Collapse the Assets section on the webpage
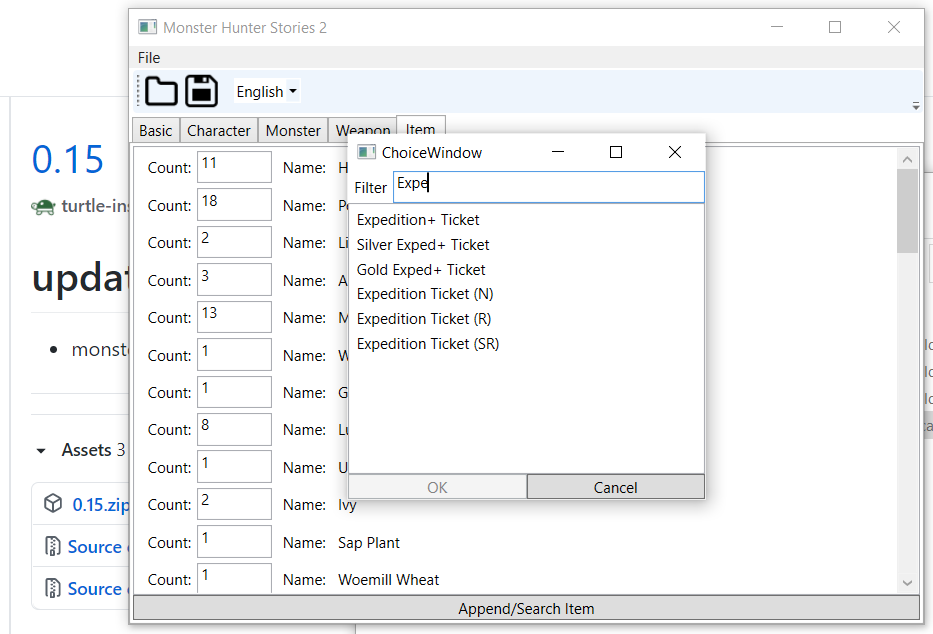The image size is (933, 634). (x=41, y=450)
